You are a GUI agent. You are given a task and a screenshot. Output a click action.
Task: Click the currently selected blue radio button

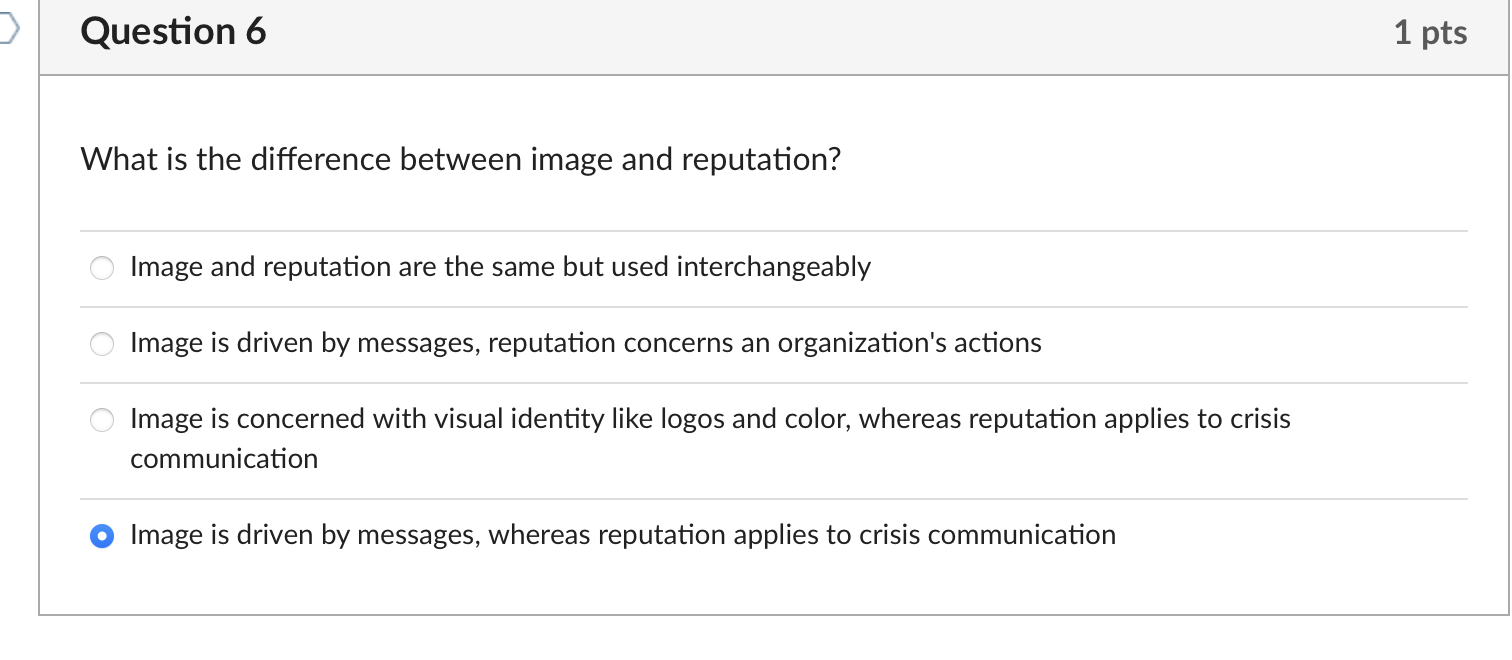(101, 536)
